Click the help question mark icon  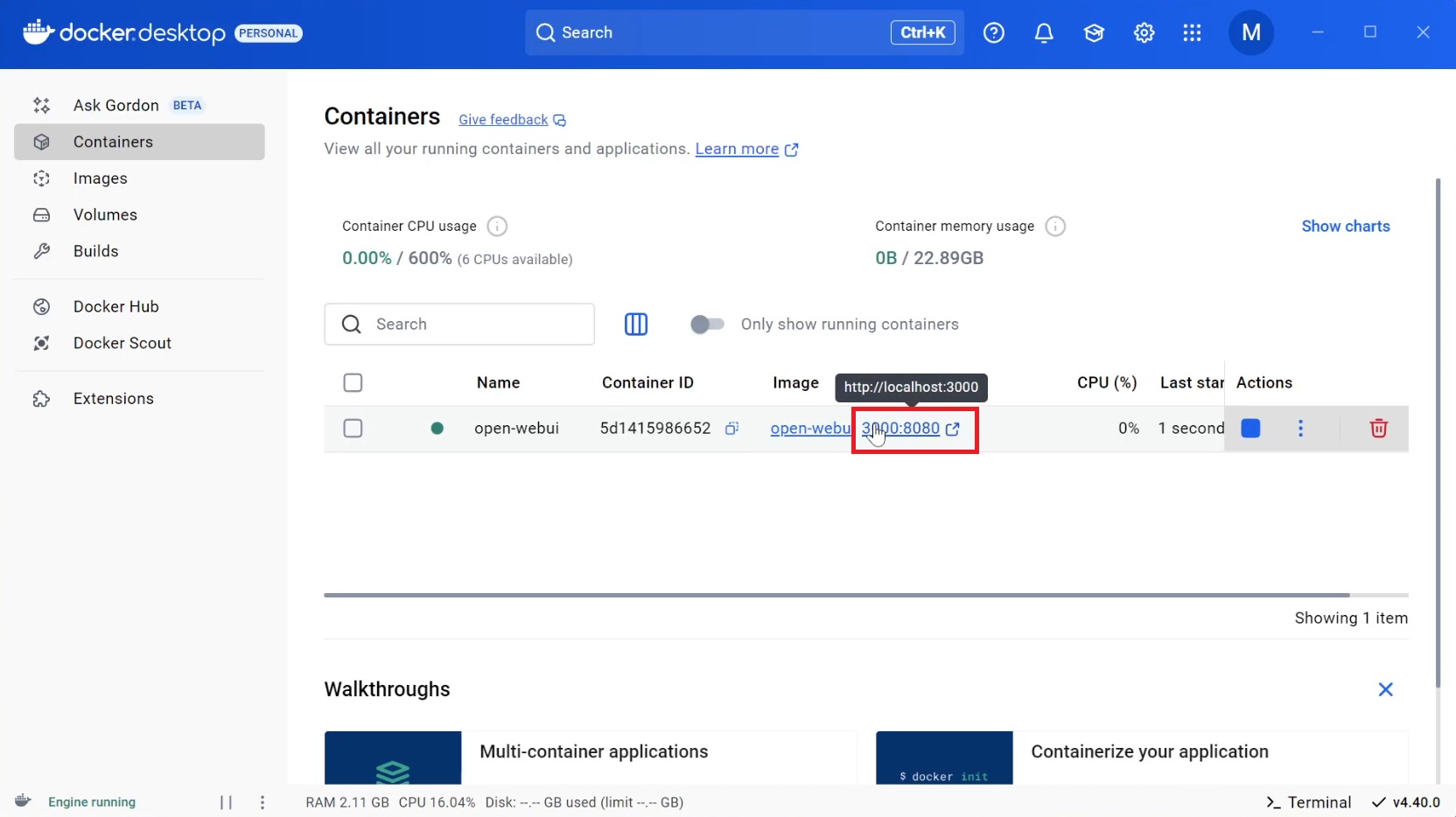(x=993, y=33)
